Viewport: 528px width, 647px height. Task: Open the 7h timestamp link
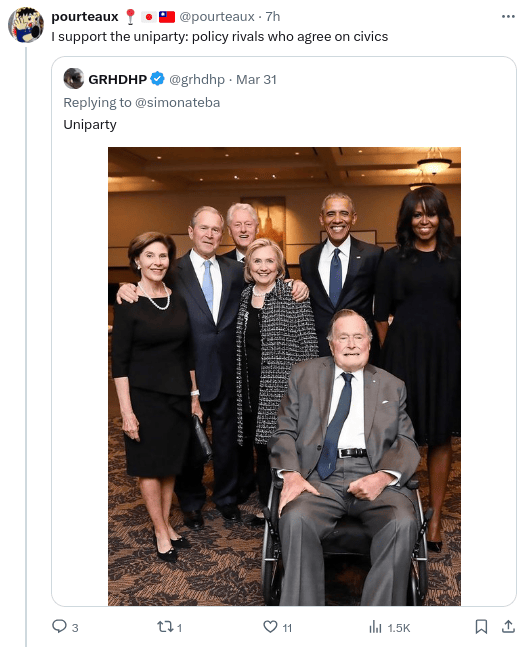pyautogui.click(x=273, y=17)
